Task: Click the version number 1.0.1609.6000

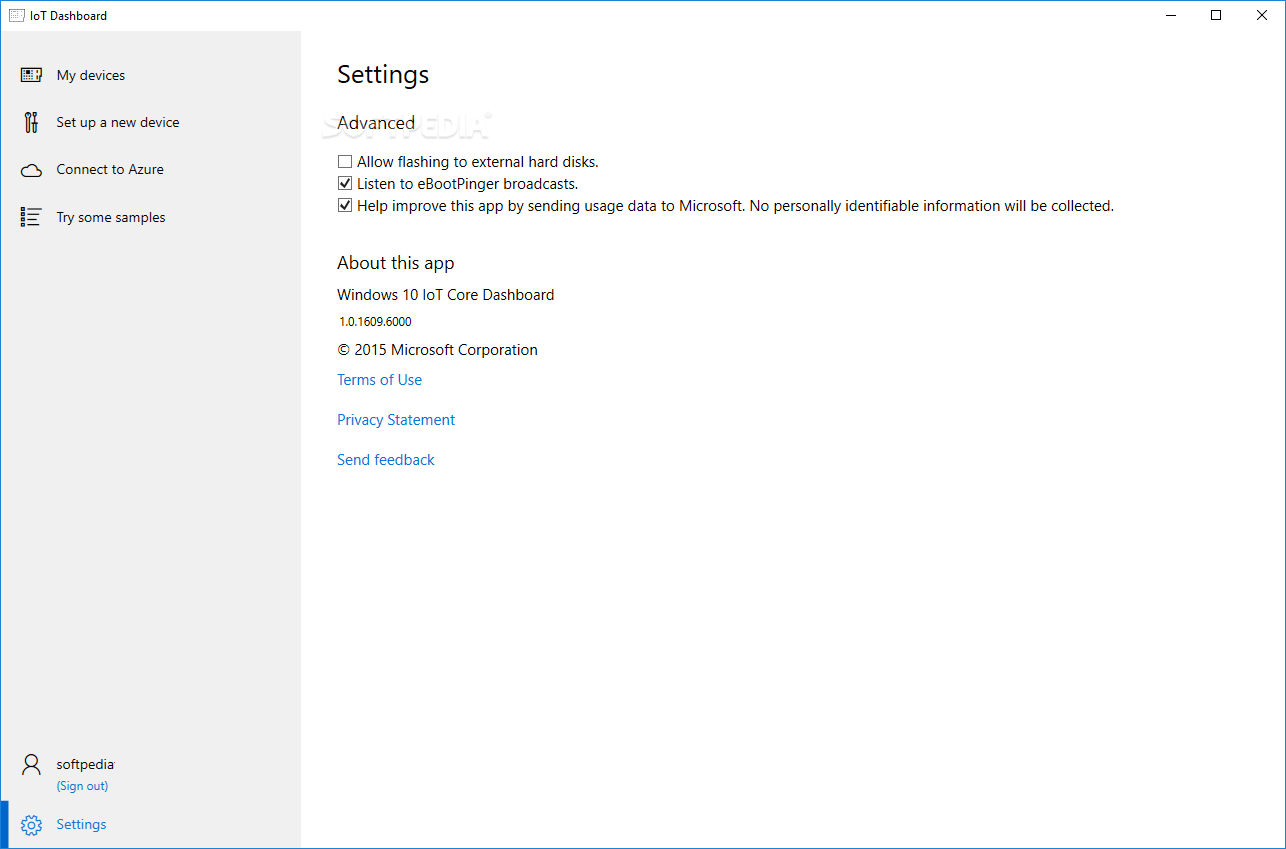Action: coord(375,322)
